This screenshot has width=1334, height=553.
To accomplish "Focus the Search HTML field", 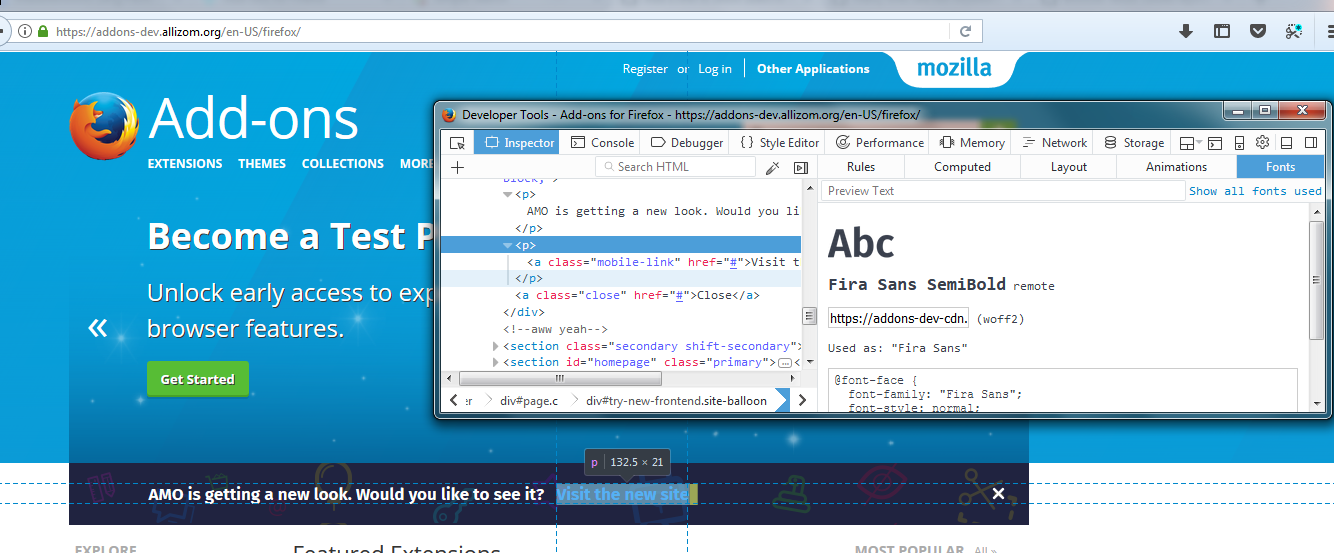I will tap(675, 167).
